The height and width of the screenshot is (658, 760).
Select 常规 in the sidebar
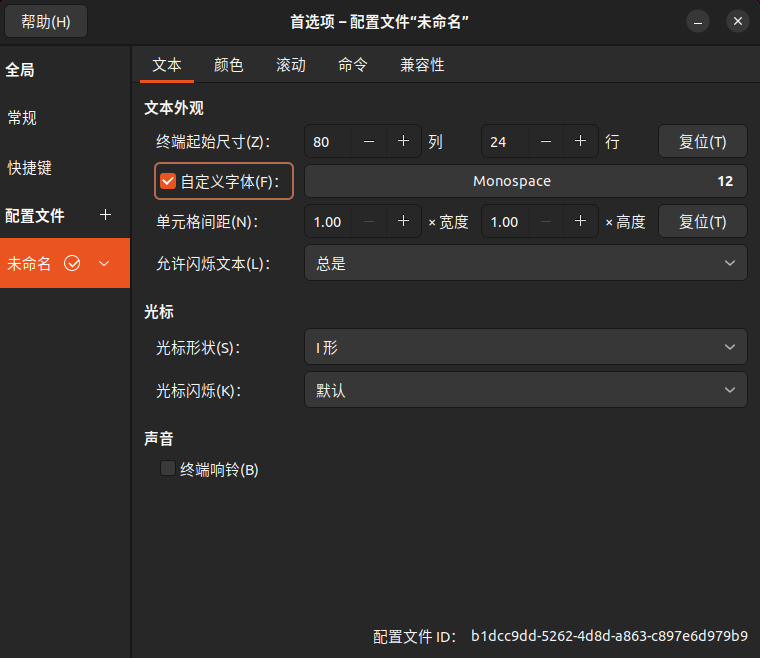click(x=65, y=118)
